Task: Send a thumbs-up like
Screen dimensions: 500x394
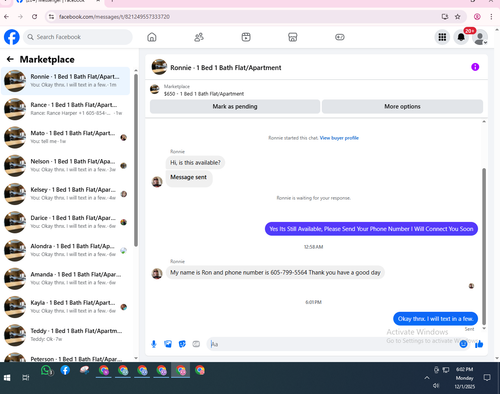Action: pos(479,344)
